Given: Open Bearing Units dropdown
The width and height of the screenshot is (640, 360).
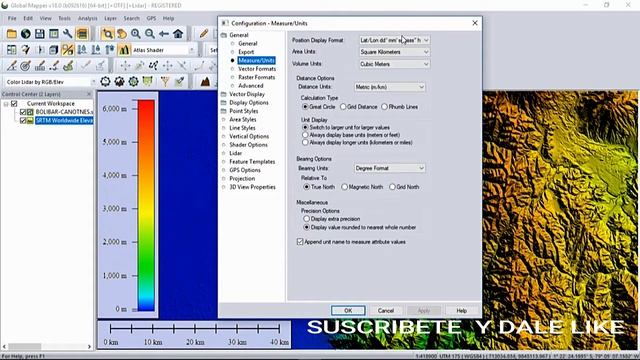Looking at the screenshot, I should (x=389, y=168).
